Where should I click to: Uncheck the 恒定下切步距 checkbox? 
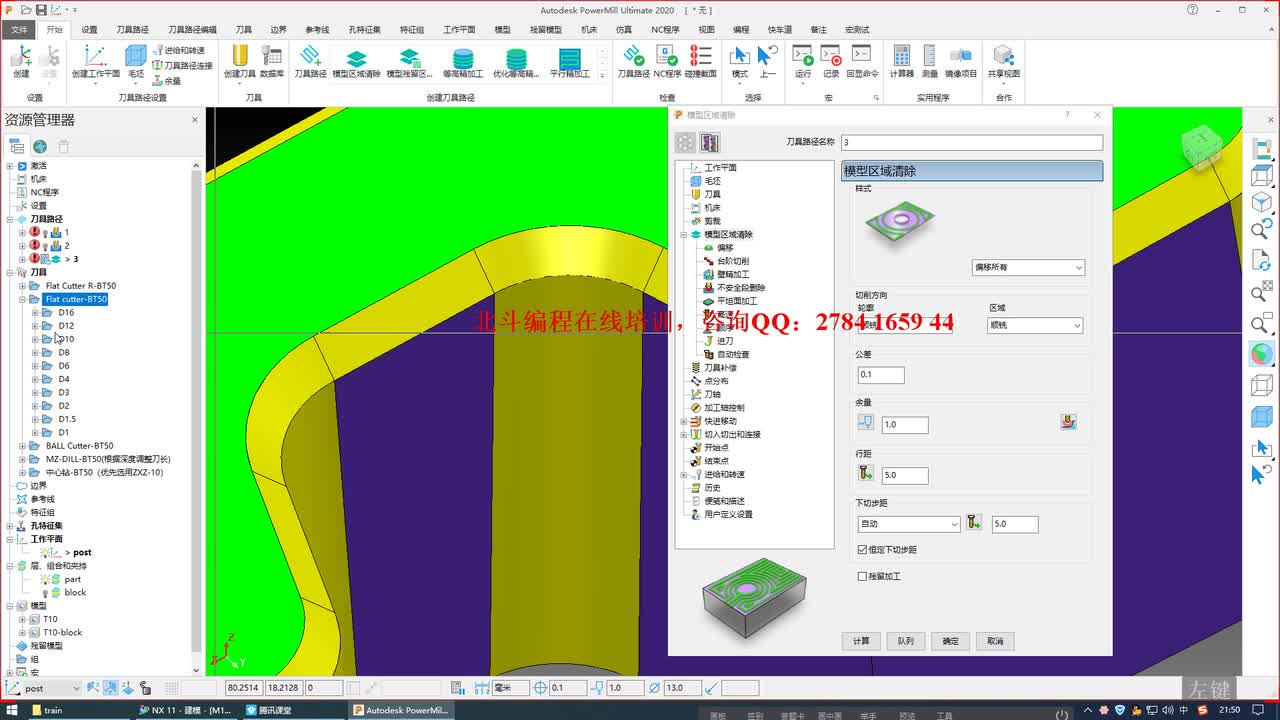click(862, 549)
